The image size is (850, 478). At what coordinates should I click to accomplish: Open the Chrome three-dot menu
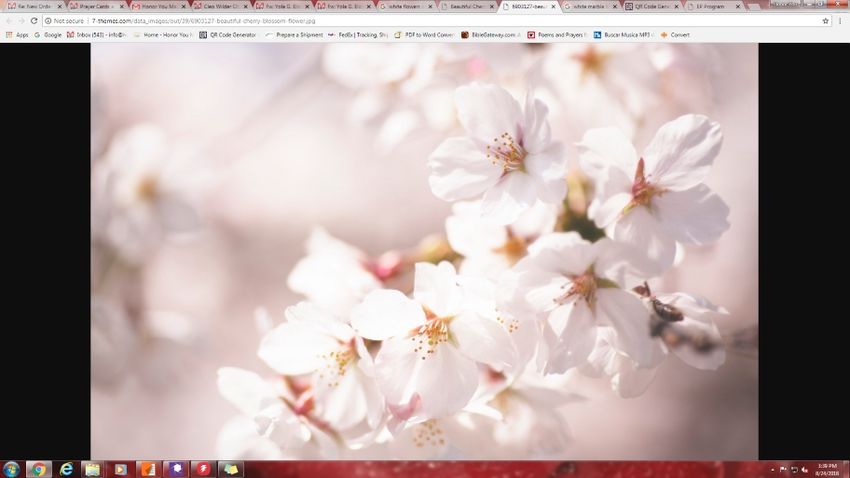(x=840, y=21)
